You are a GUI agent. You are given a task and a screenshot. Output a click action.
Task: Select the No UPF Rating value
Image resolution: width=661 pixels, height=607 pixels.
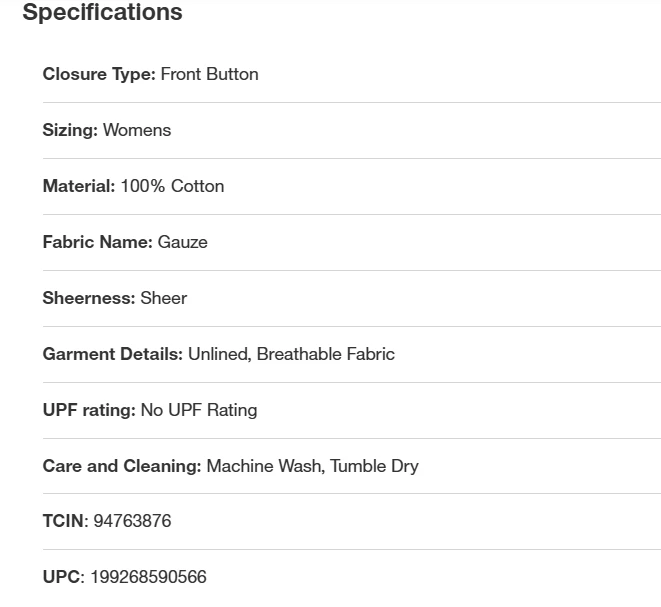point(199,410)
